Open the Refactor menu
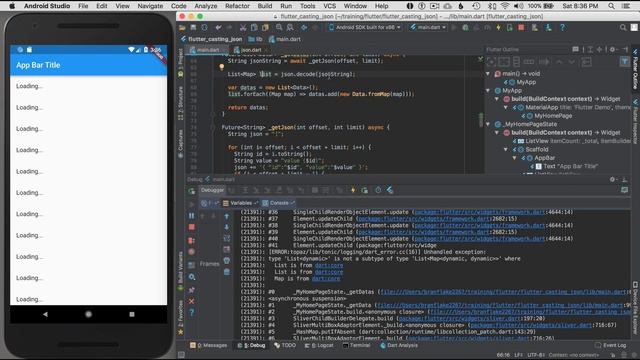This screenshot has height=360, width=640. coord(237,6)
